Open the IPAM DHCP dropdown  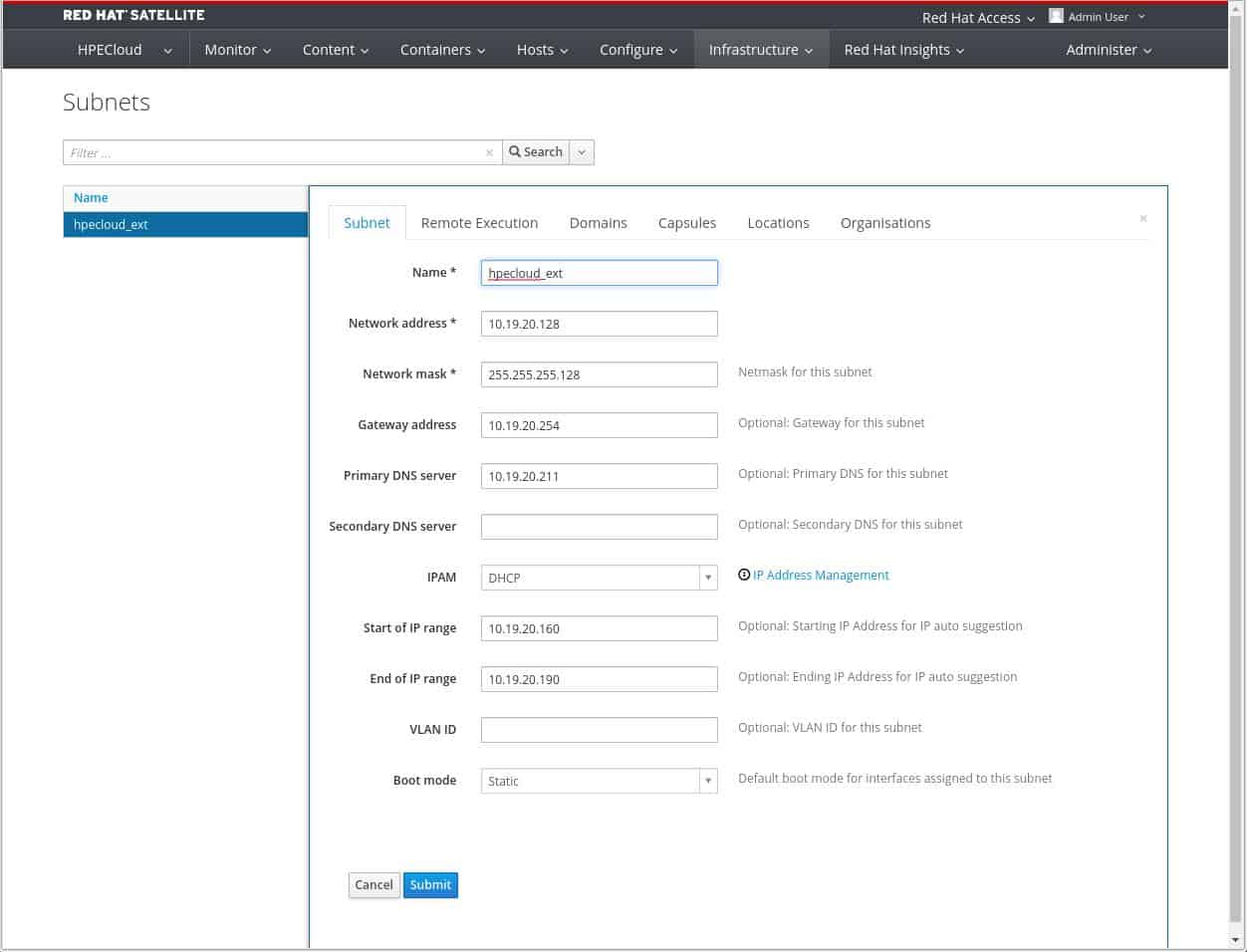pos(599,578)
